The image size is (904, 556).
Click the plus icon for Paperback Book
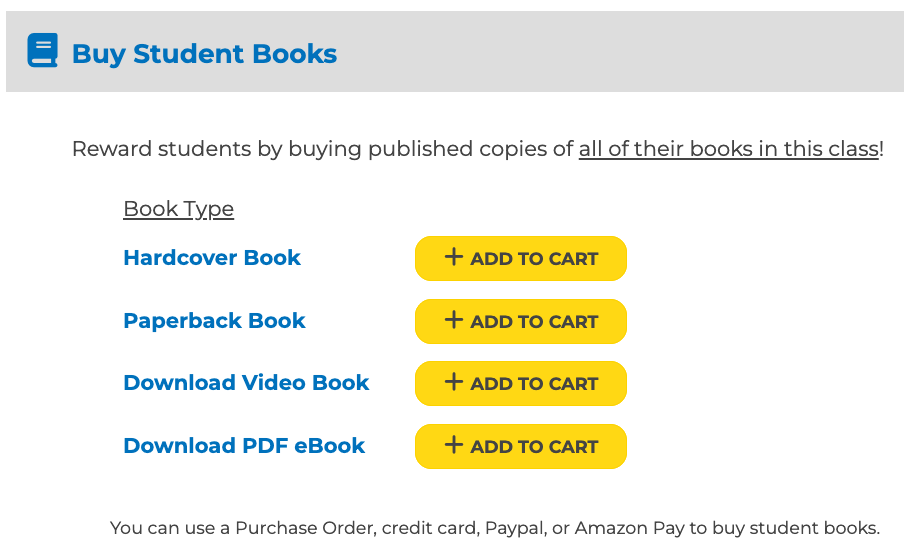pyautogui.click(x=454, y=320)
